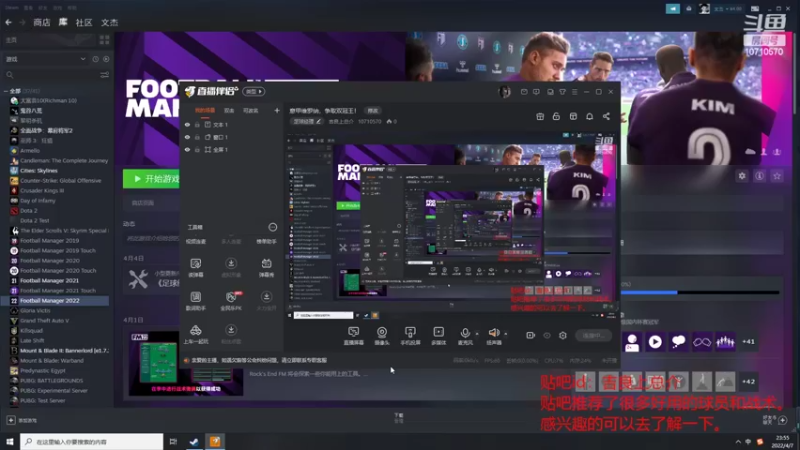800x450 pixels.
Task: Select the first scene tab in streaming app
Action: [x=205, y=111]
